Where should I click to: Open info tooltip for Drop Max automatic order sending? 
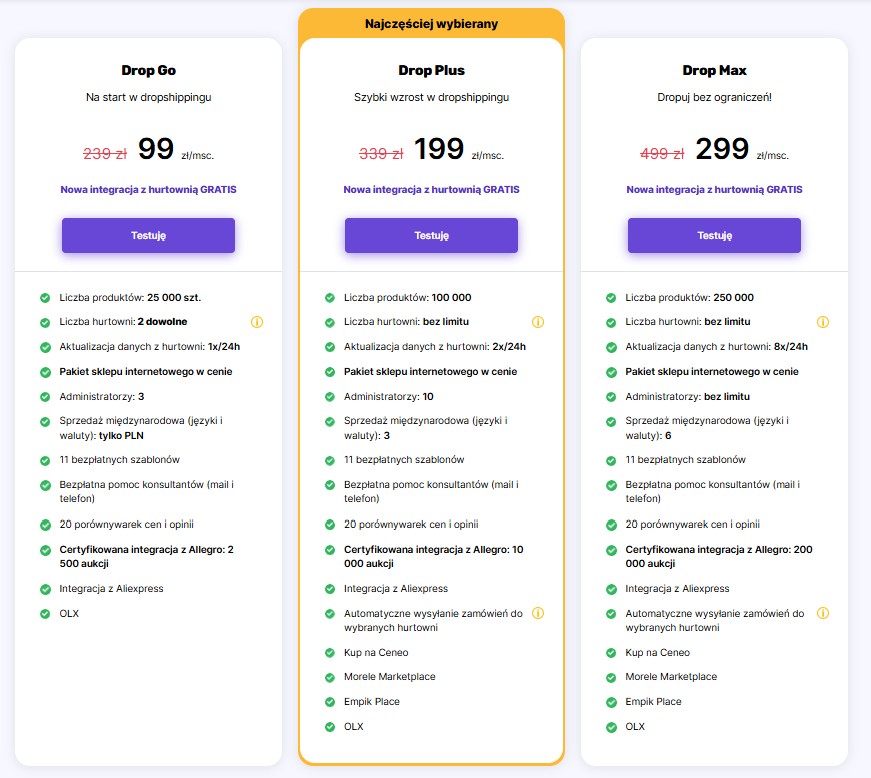click(823, 613)
